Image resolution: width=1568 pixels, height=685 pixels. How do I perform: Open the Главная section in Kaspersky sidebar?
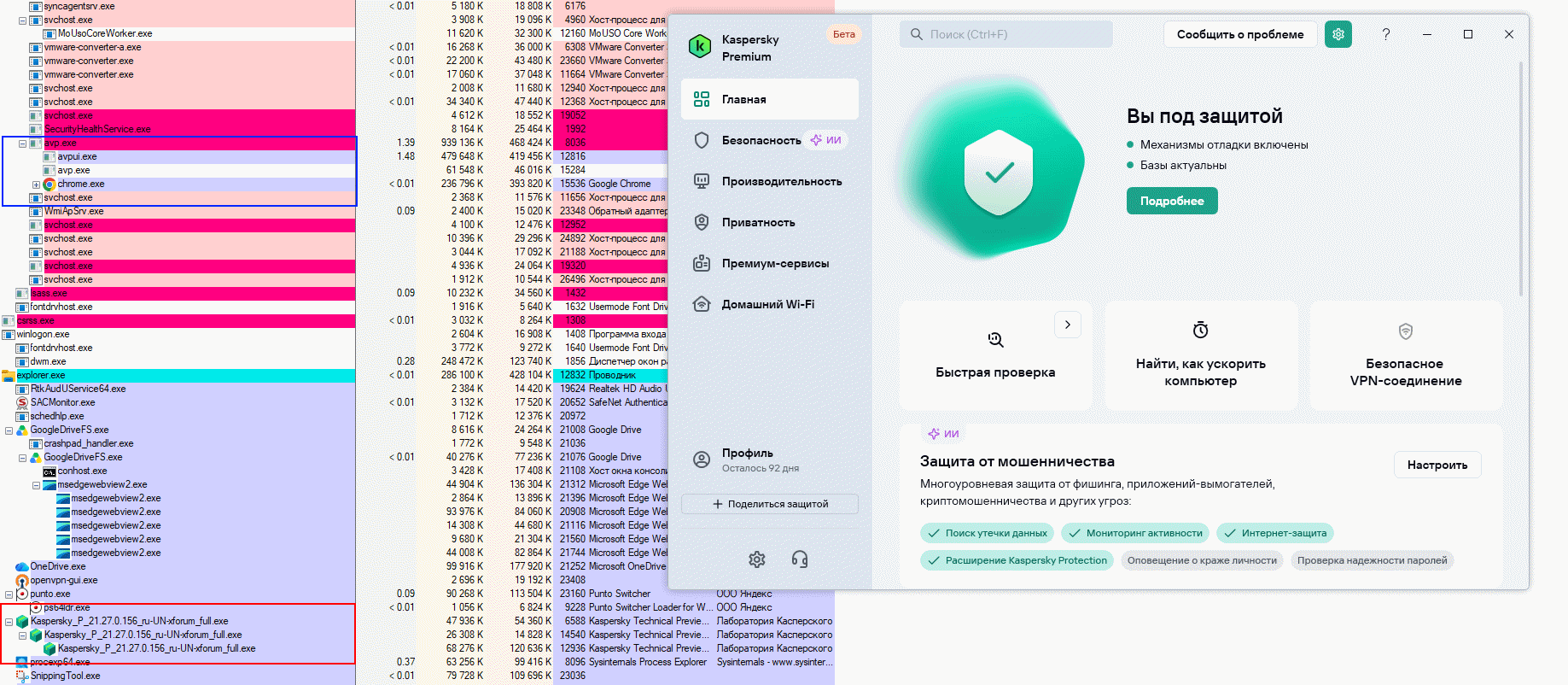[770, 99]
